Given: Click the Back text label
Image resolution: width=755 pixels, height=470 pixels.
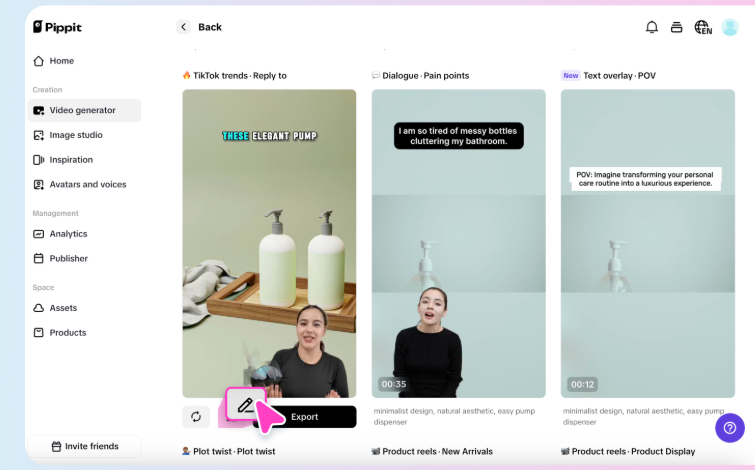Looking at the screenshot, I should [210, 27].
